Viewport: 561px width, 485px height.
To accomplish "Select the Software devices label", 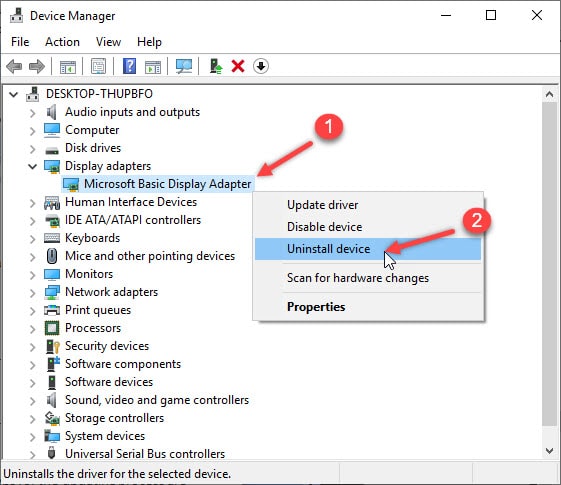I will point(109,382).
